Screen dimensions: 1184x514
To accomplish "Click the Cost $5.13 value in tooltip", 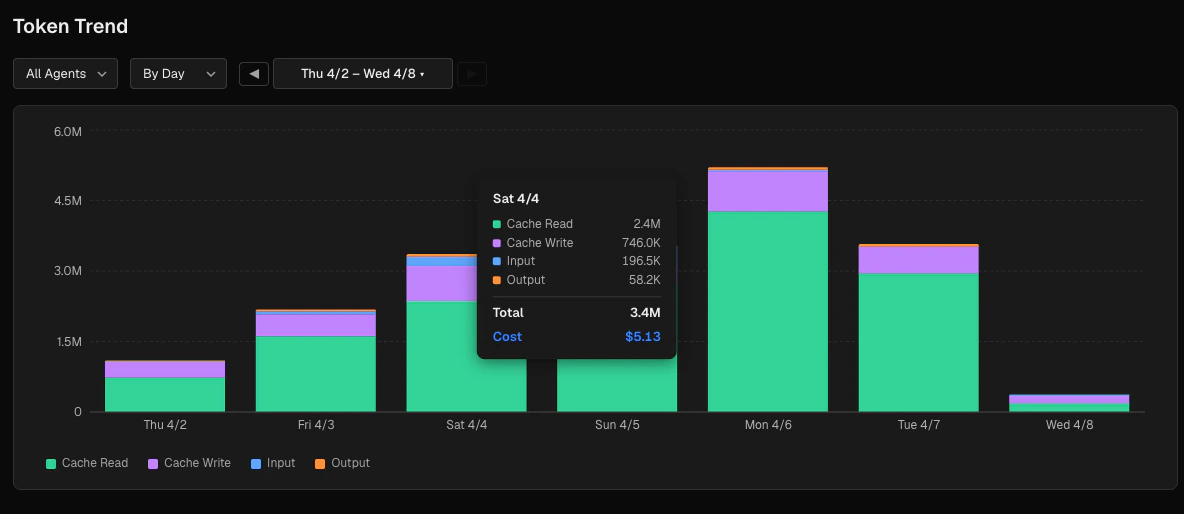I will tap(643, 337).
